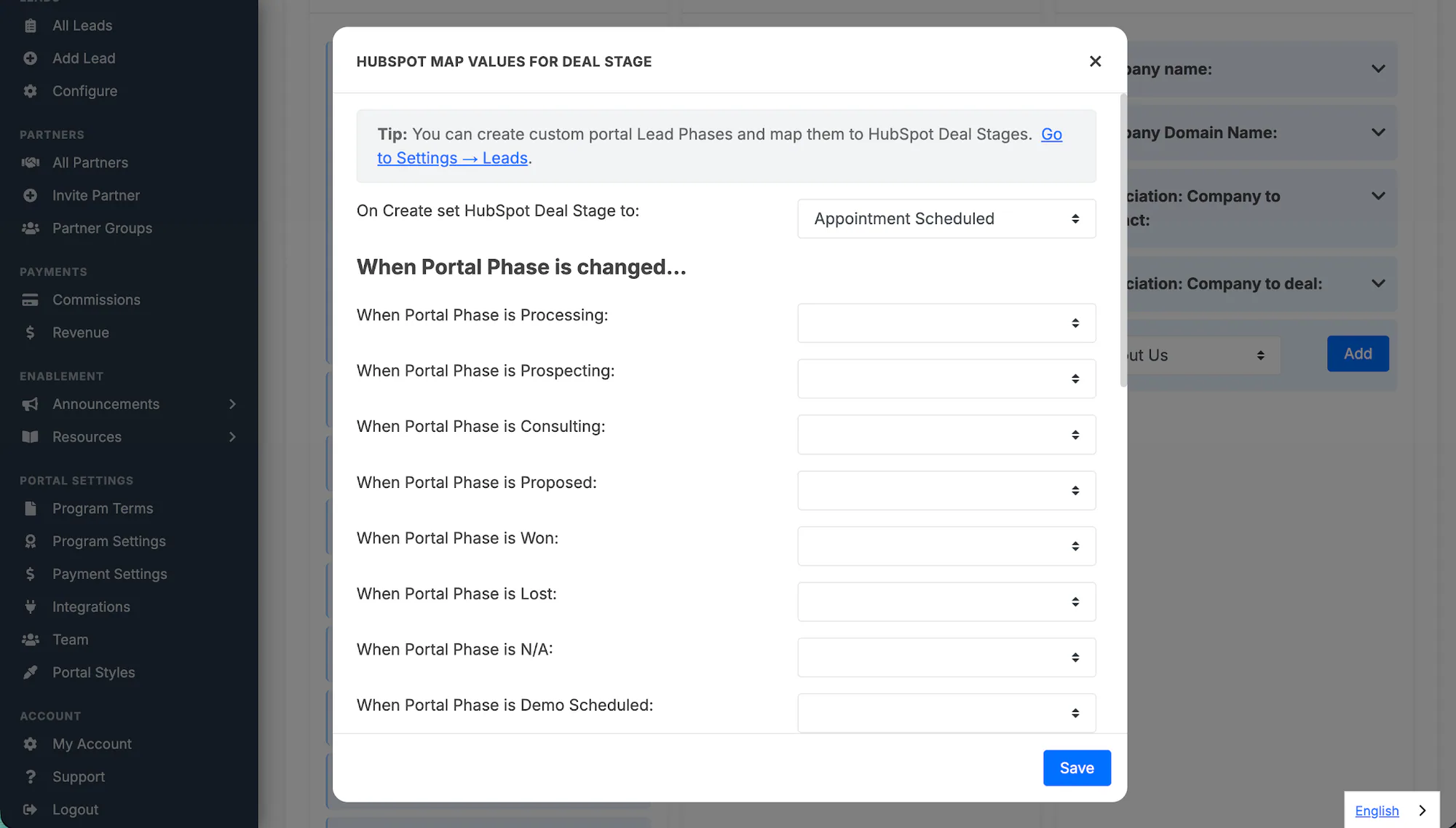
Task: Open the Demo Scheduled phase dropdown
Action: coord(946,713)
